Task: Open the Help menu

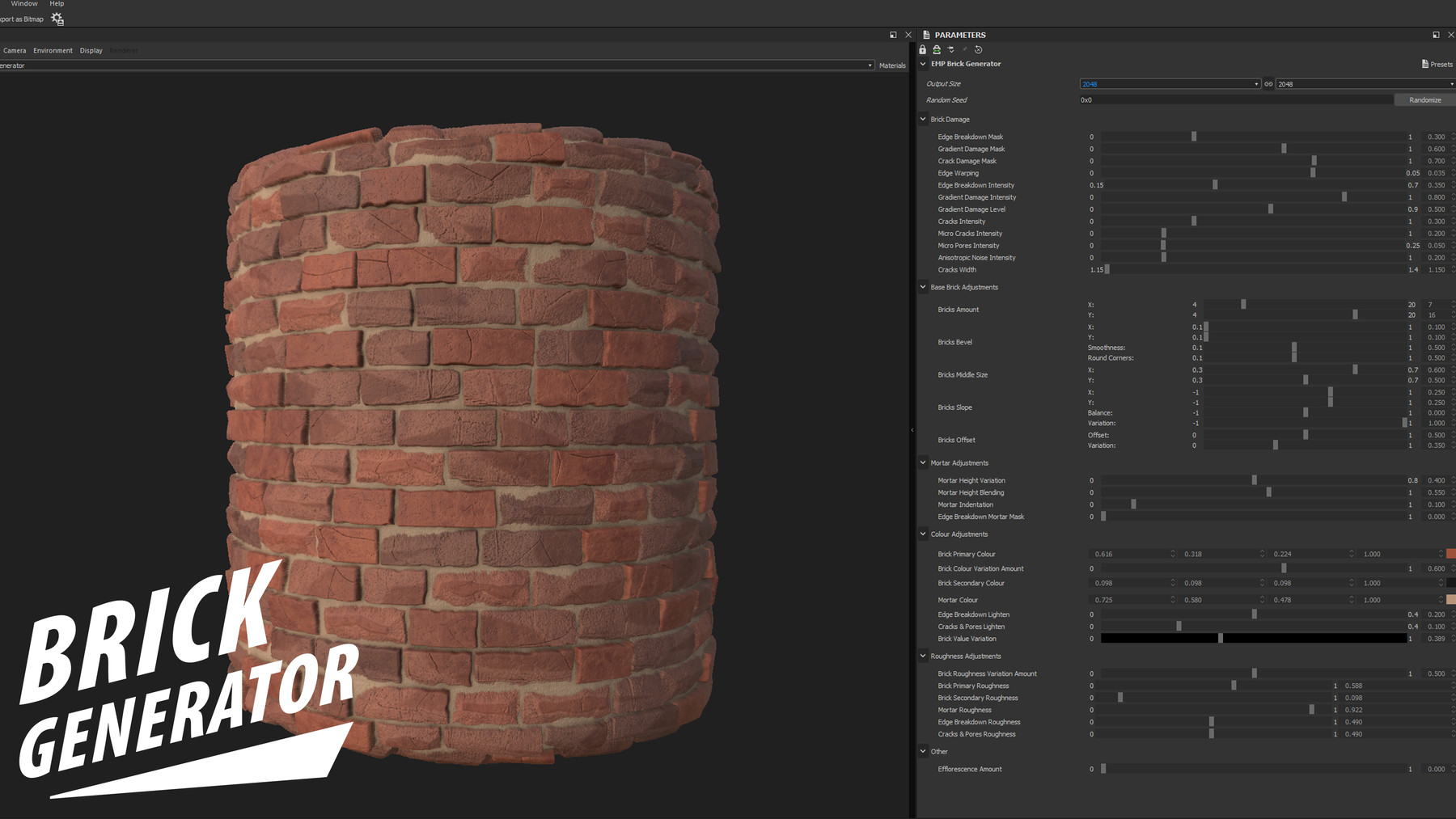Action: (x=56, y=3)
